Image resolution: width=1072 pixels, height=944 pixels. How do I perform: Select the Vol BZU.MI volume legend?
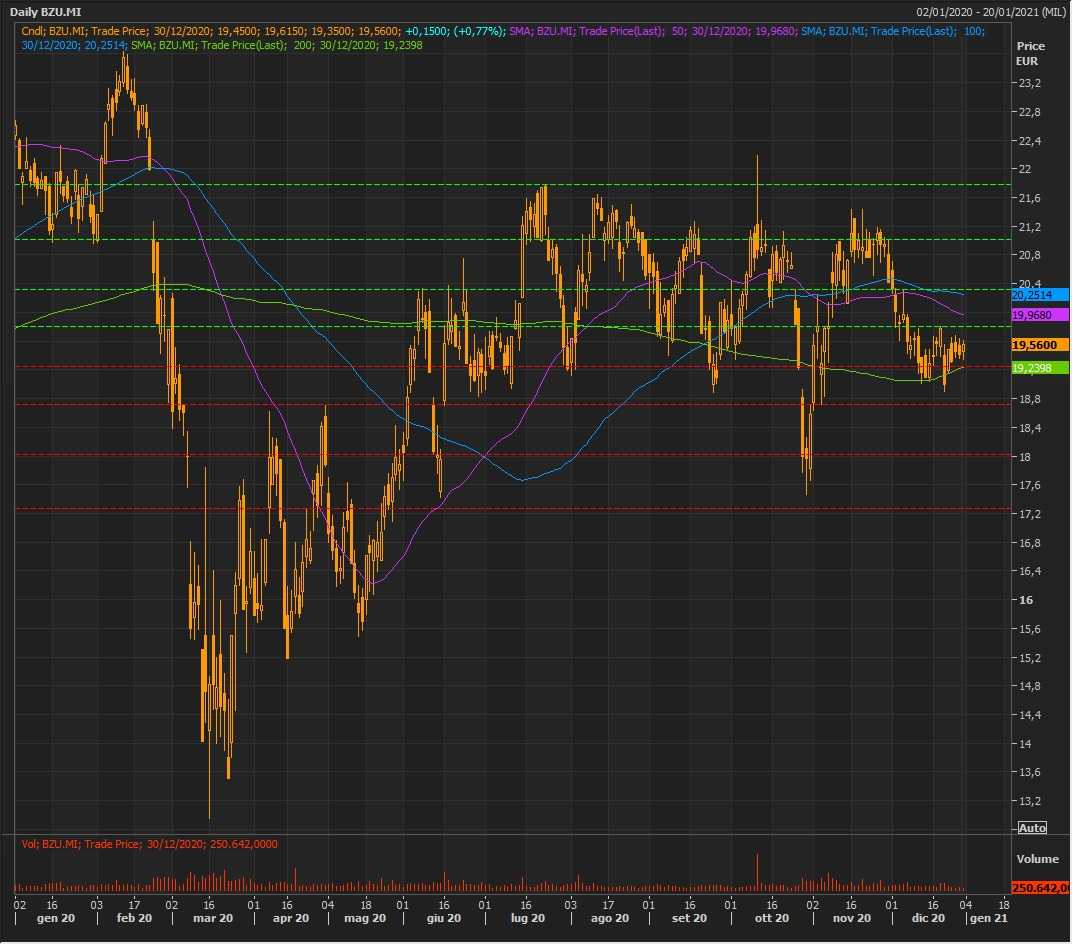click(x=149, y=844)
